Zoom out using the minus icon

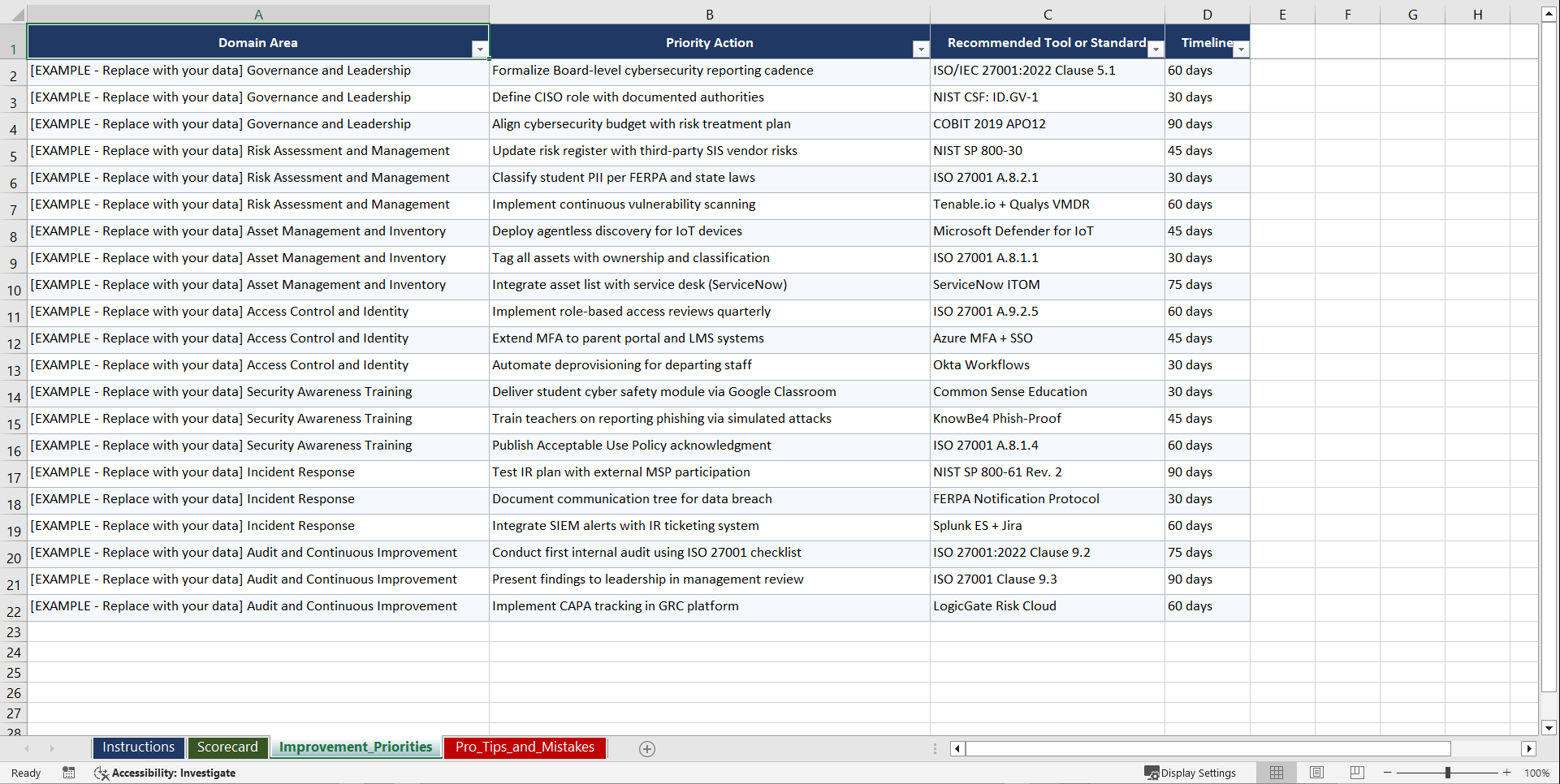point(1387,773)
